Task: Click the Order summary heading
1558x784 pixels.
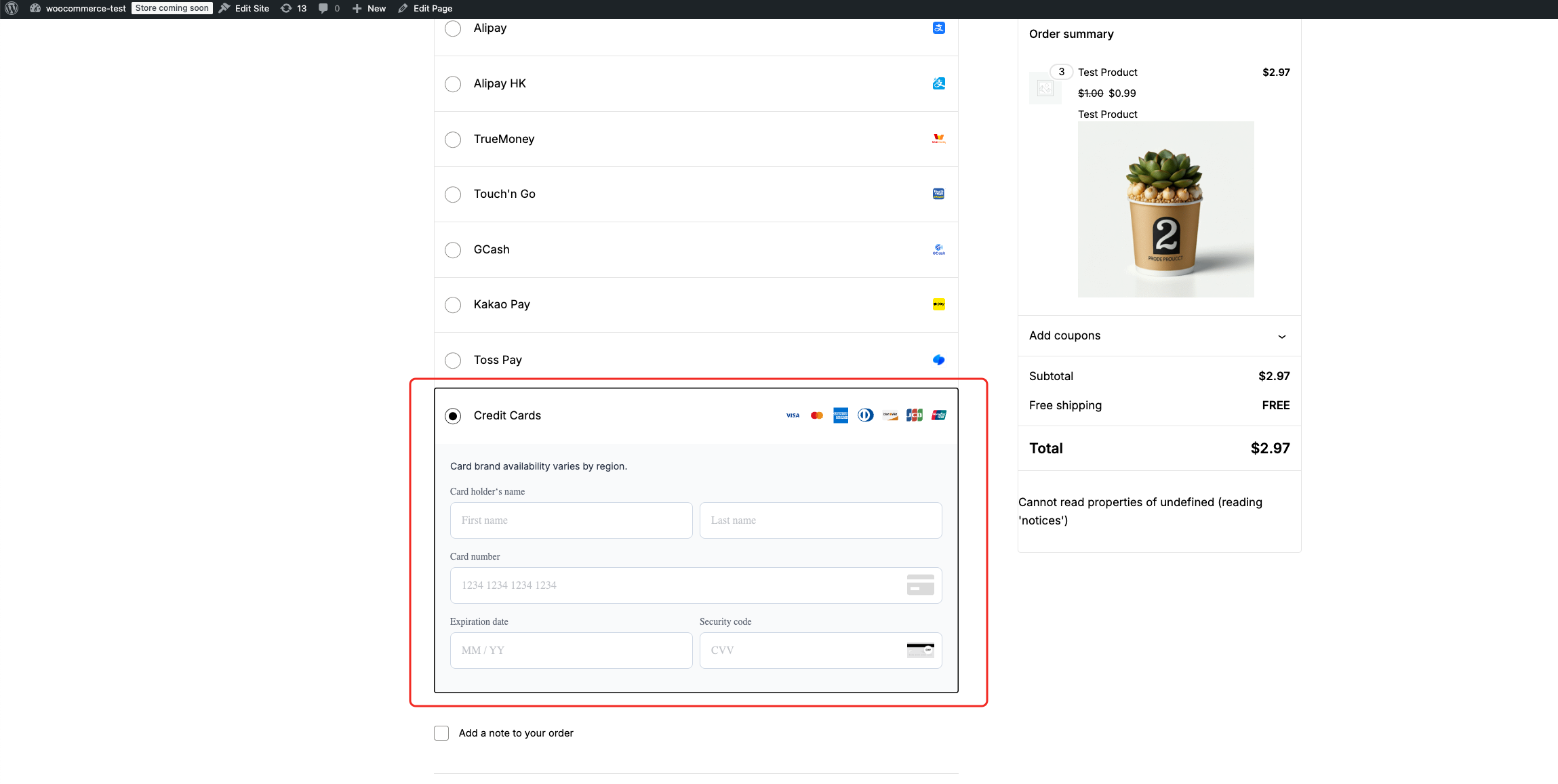Action: (1071, 34)
